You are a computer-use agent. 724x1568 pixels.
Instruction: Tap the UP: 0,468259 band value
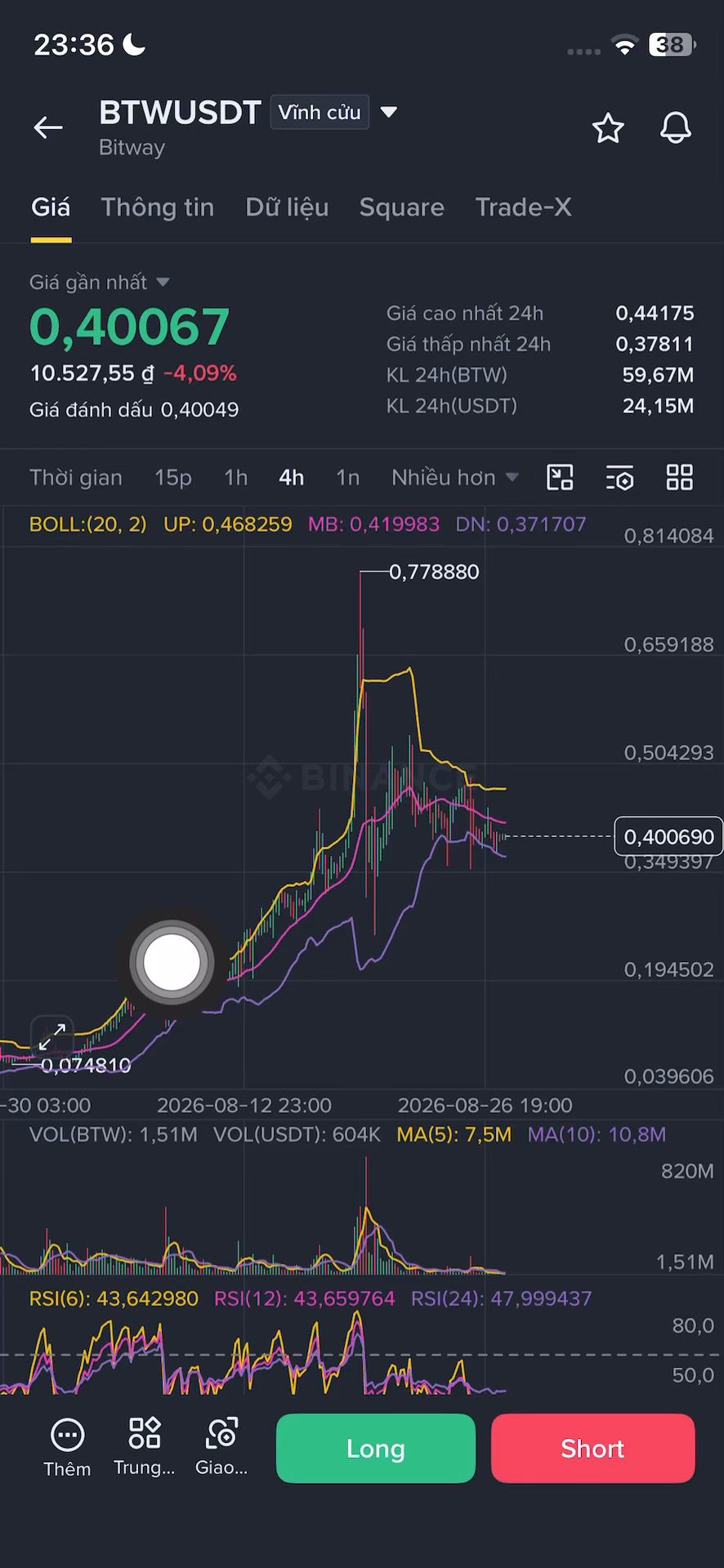(x=228, y=524)
